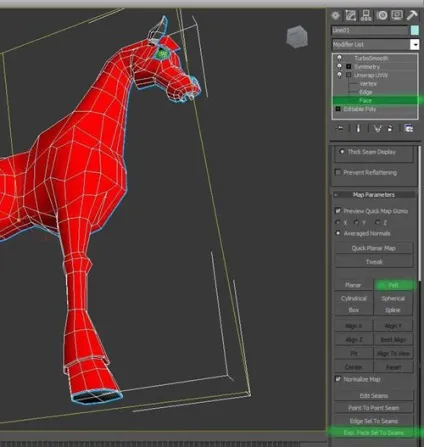Image resolution: width=424 pixels, height=447 pixels.
Task: Enable Prevent Reflattening checkbox
Action: [x=338, y=172]
